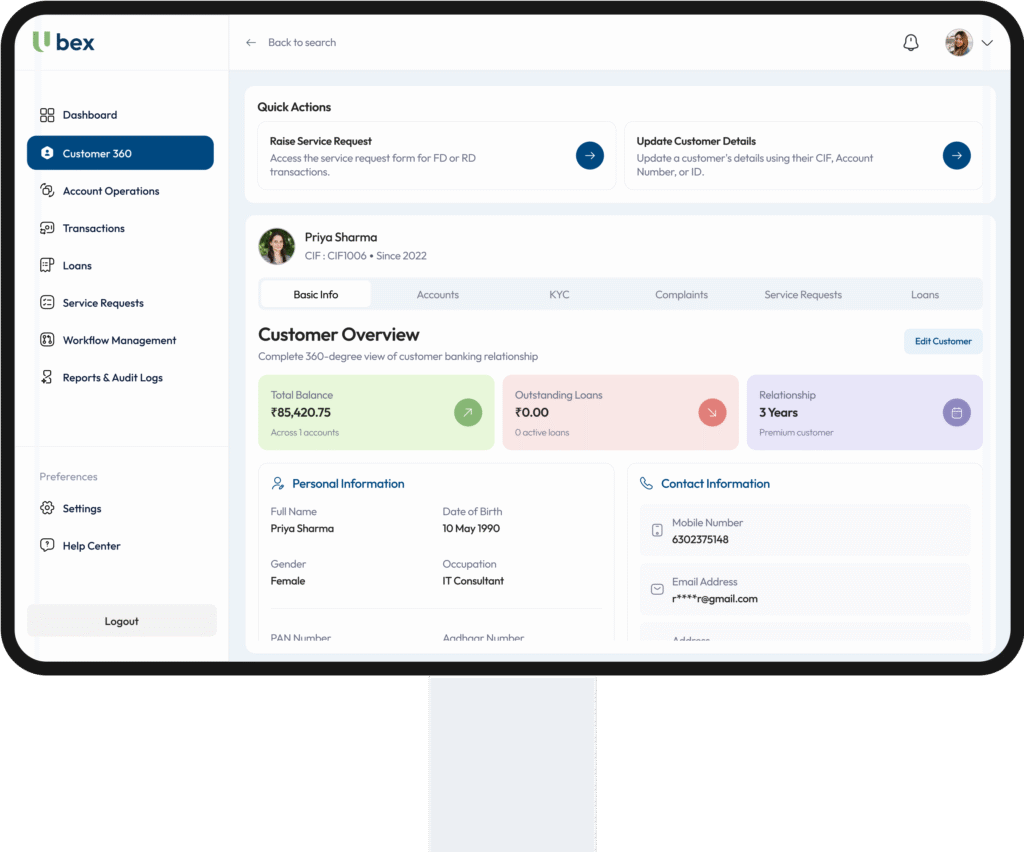Screen dimensions: 1024x852
Task: Click the Account Operations sidebar icon
Action: click(x=47, y=191)
